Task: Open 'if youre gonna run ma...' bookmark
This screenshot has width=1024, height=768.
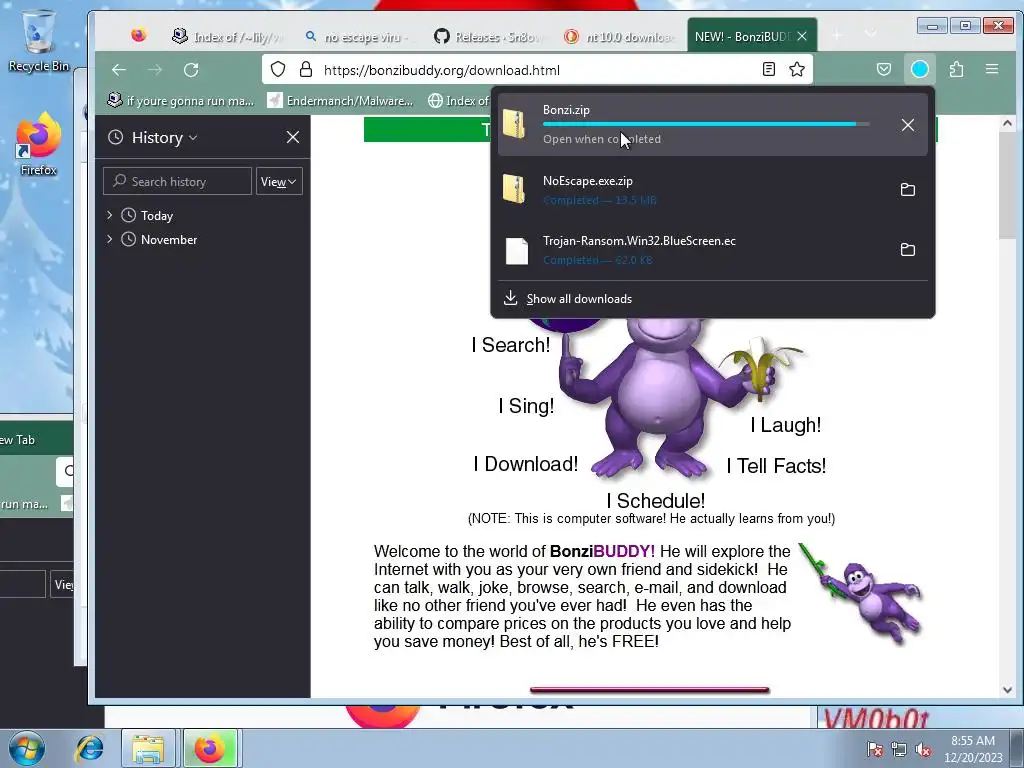Action: [182, 101]
